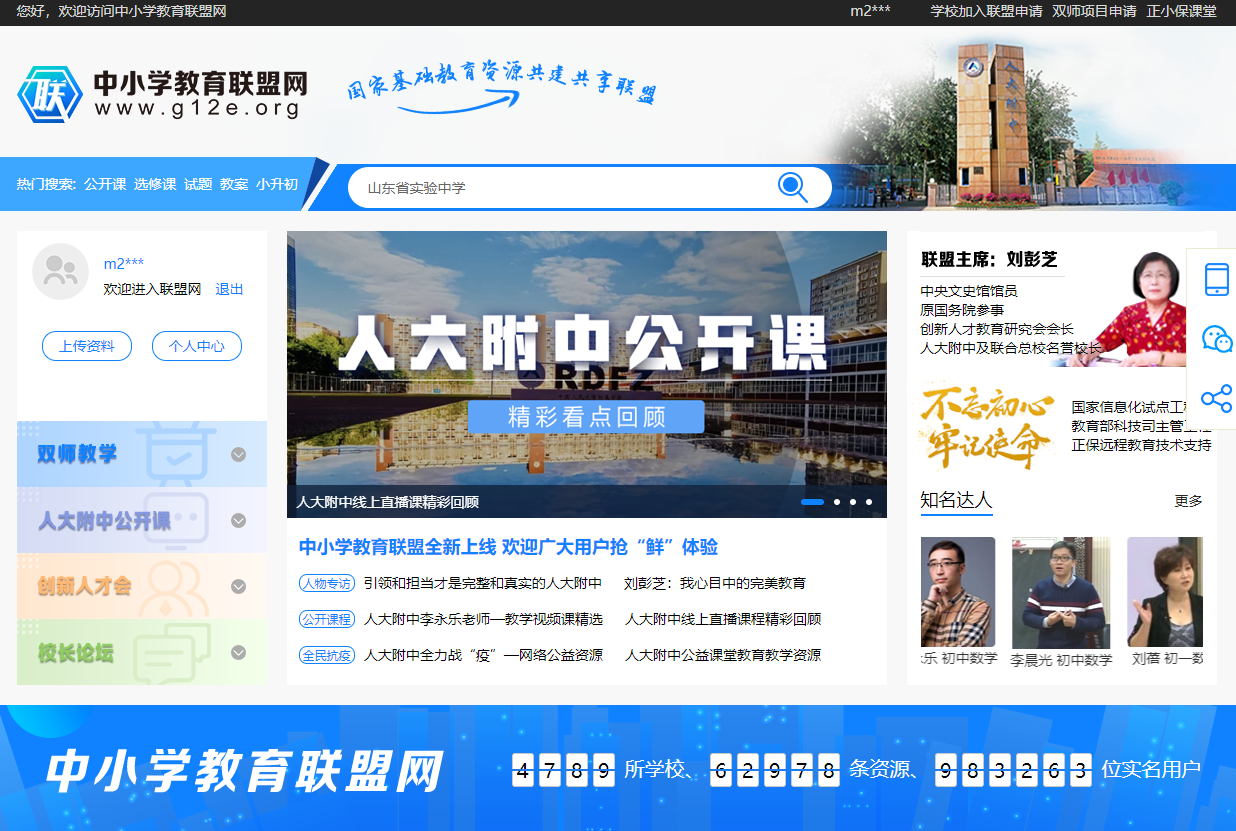Click 退出 to log out
Viewport: 1236px width, 831px height.
click(229, 289)
